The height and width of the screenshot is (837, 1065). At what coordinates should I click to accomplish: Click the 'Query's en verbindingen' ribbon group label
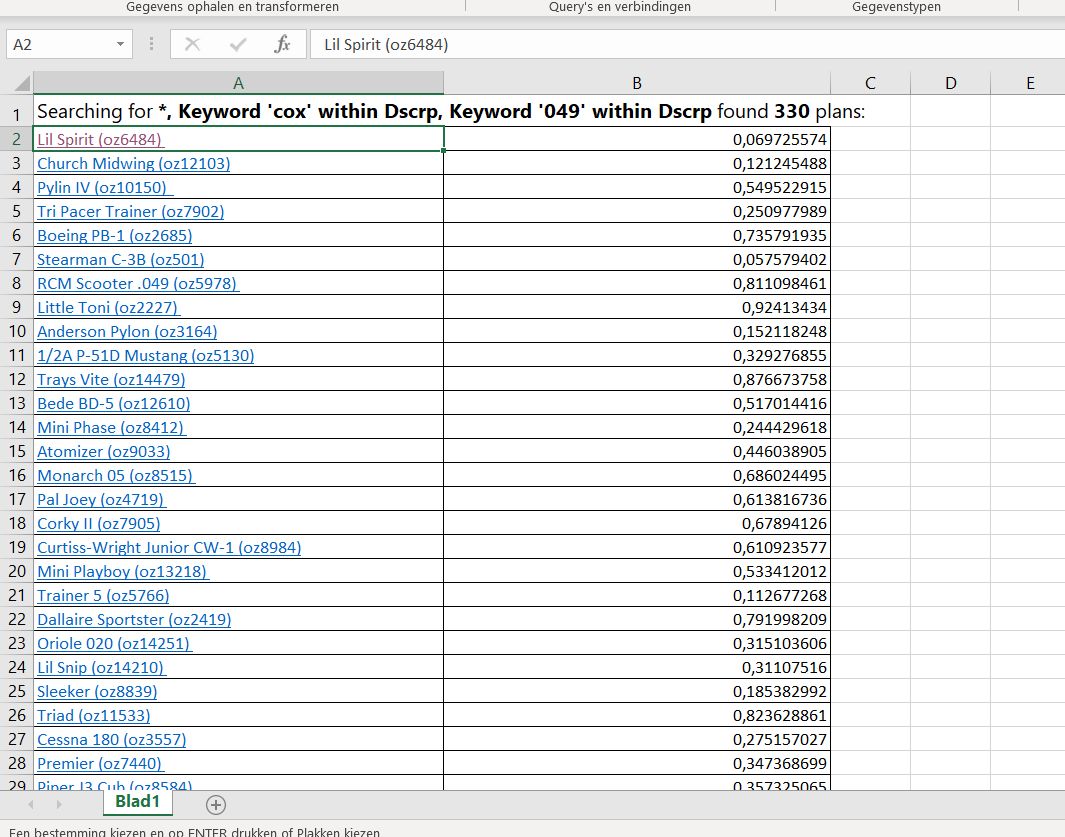click(619, 7)
